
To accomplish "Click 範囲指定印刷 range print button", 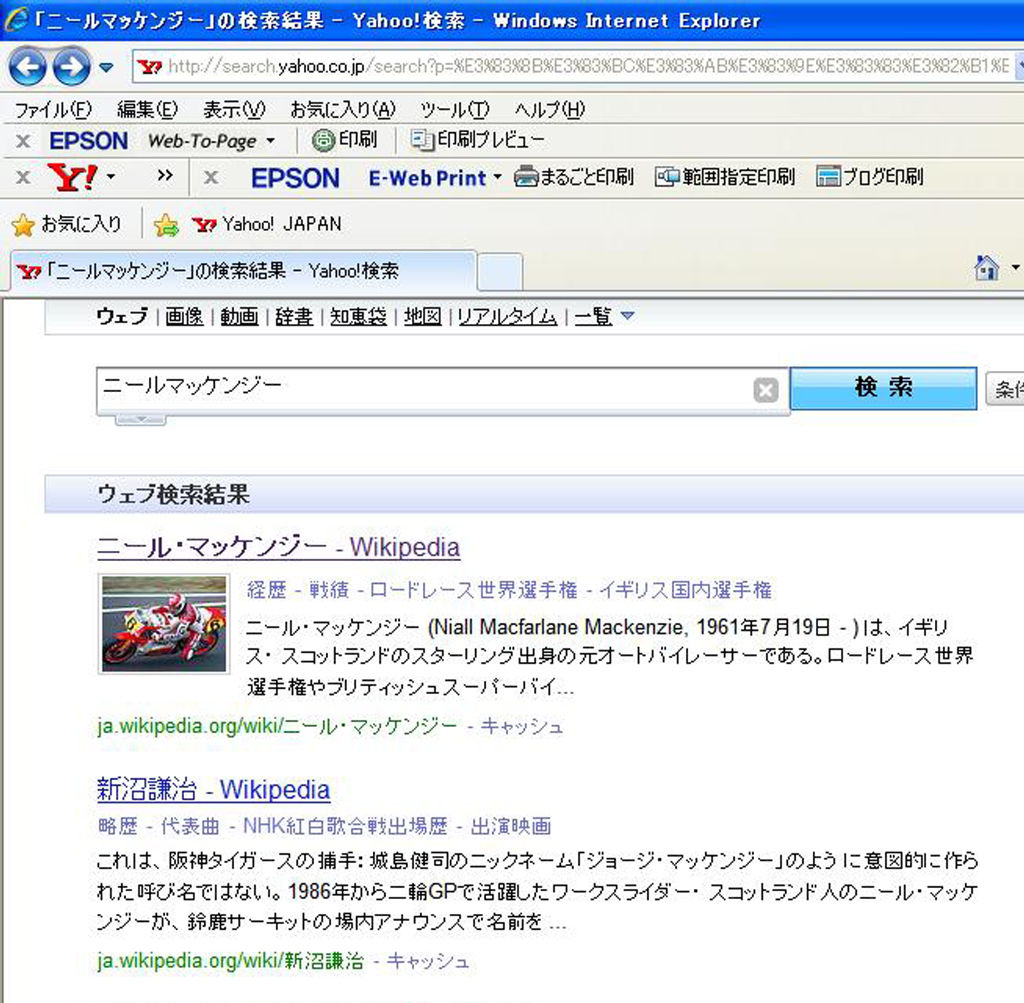I will coord(725,177).
